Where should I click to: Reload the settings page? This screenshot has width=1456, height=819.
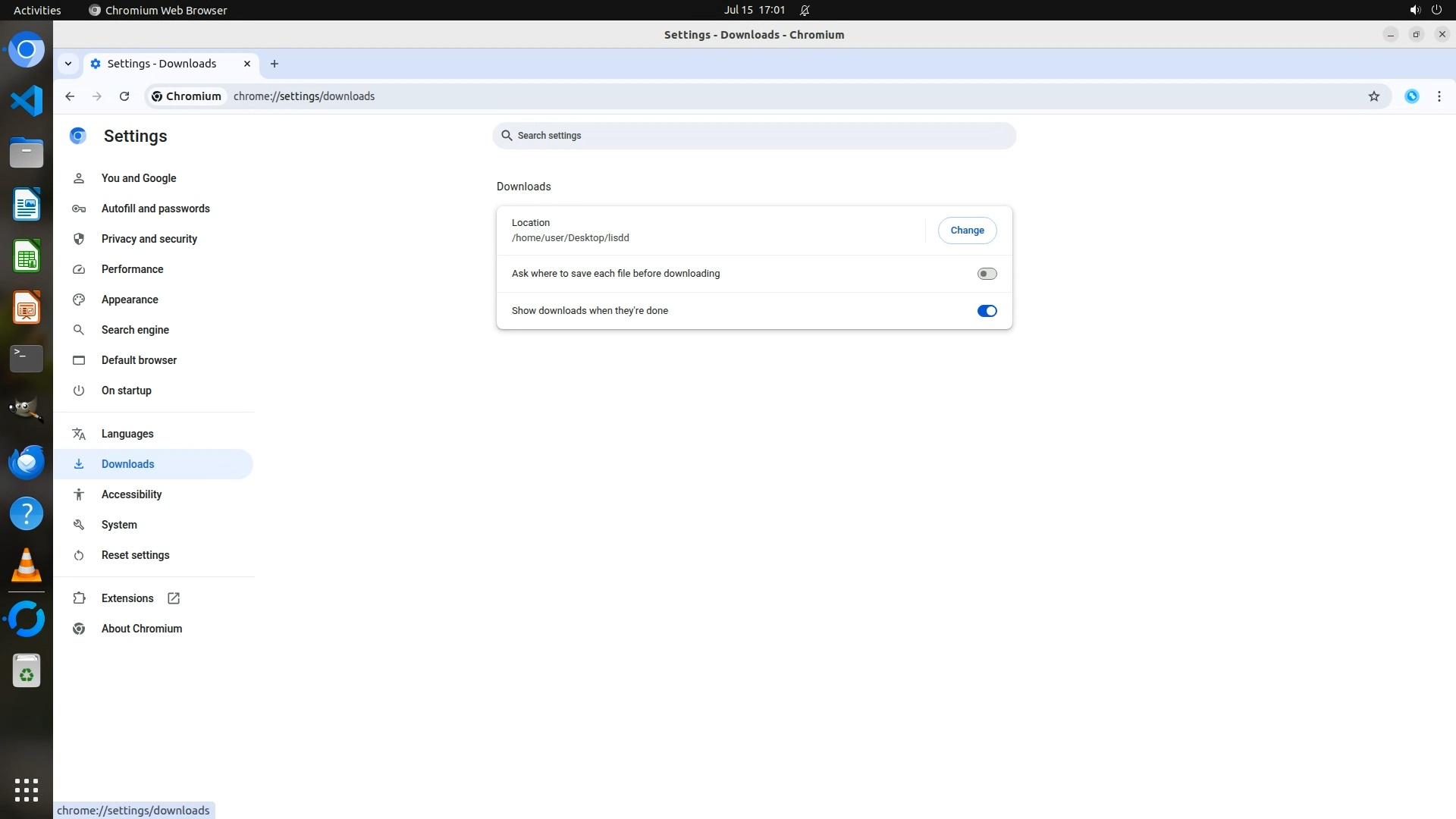pos(124,96)
